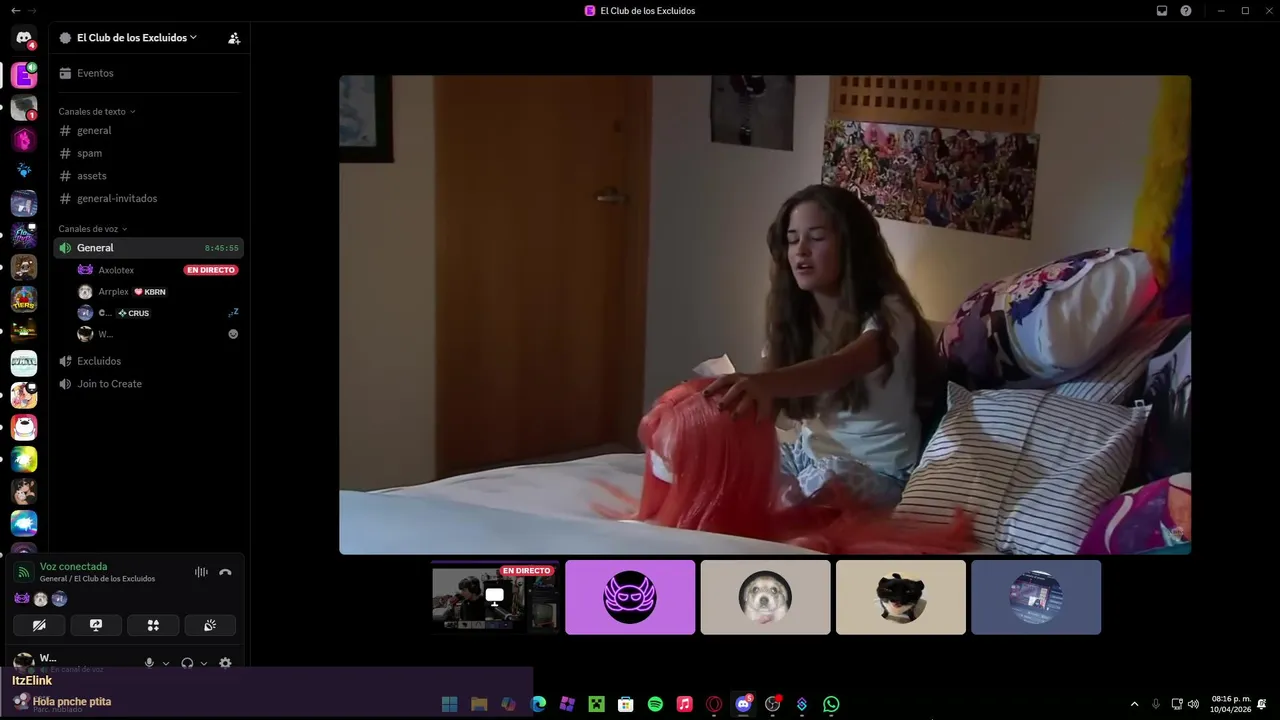Click user Axolotex in voice list
Screen dimensions: 1280x720
point(116,270)
